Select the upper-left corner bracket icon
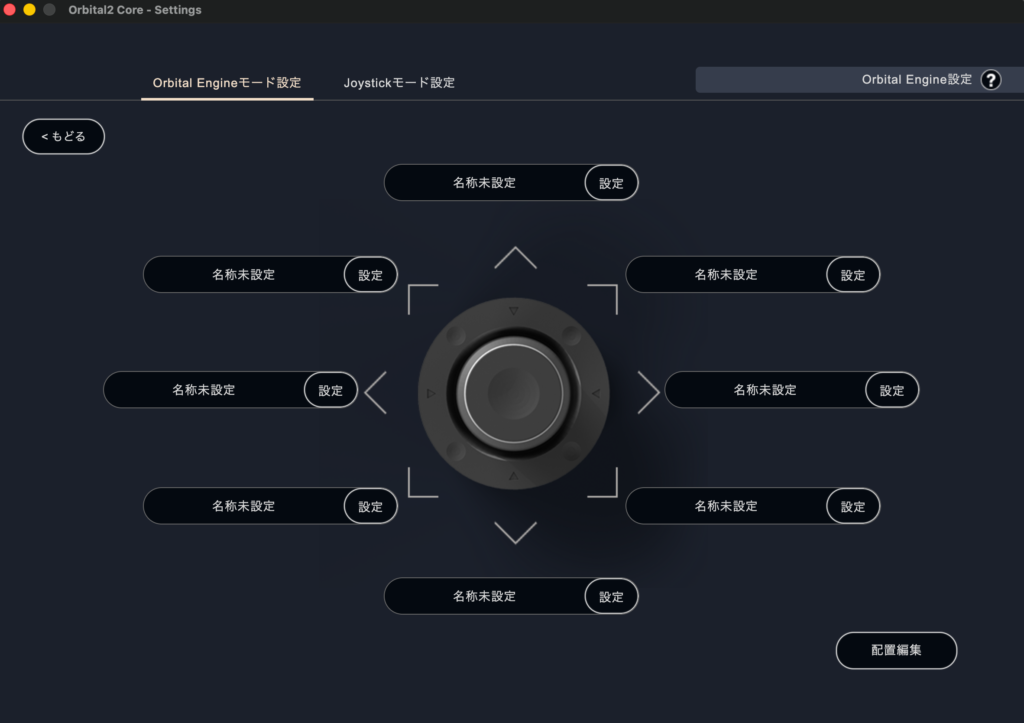The height and width of the screenshot is (723, 1024). pos(423,299)
